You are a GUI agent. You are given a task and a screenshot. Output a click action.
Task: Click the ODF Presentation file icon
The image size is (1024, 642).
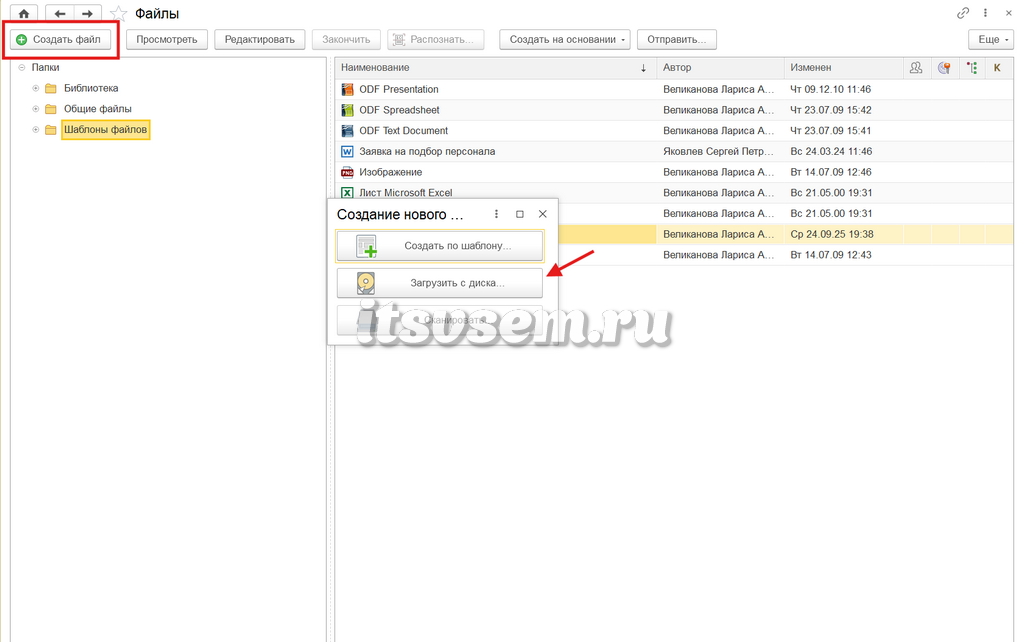[x=347, y=89]
